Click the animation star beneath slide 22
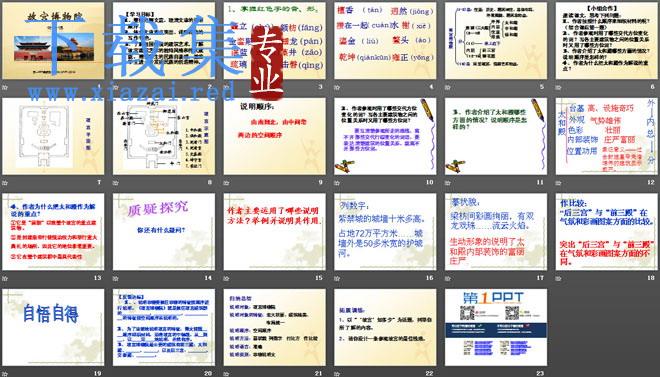660x377 pixels. click(337, 373)
